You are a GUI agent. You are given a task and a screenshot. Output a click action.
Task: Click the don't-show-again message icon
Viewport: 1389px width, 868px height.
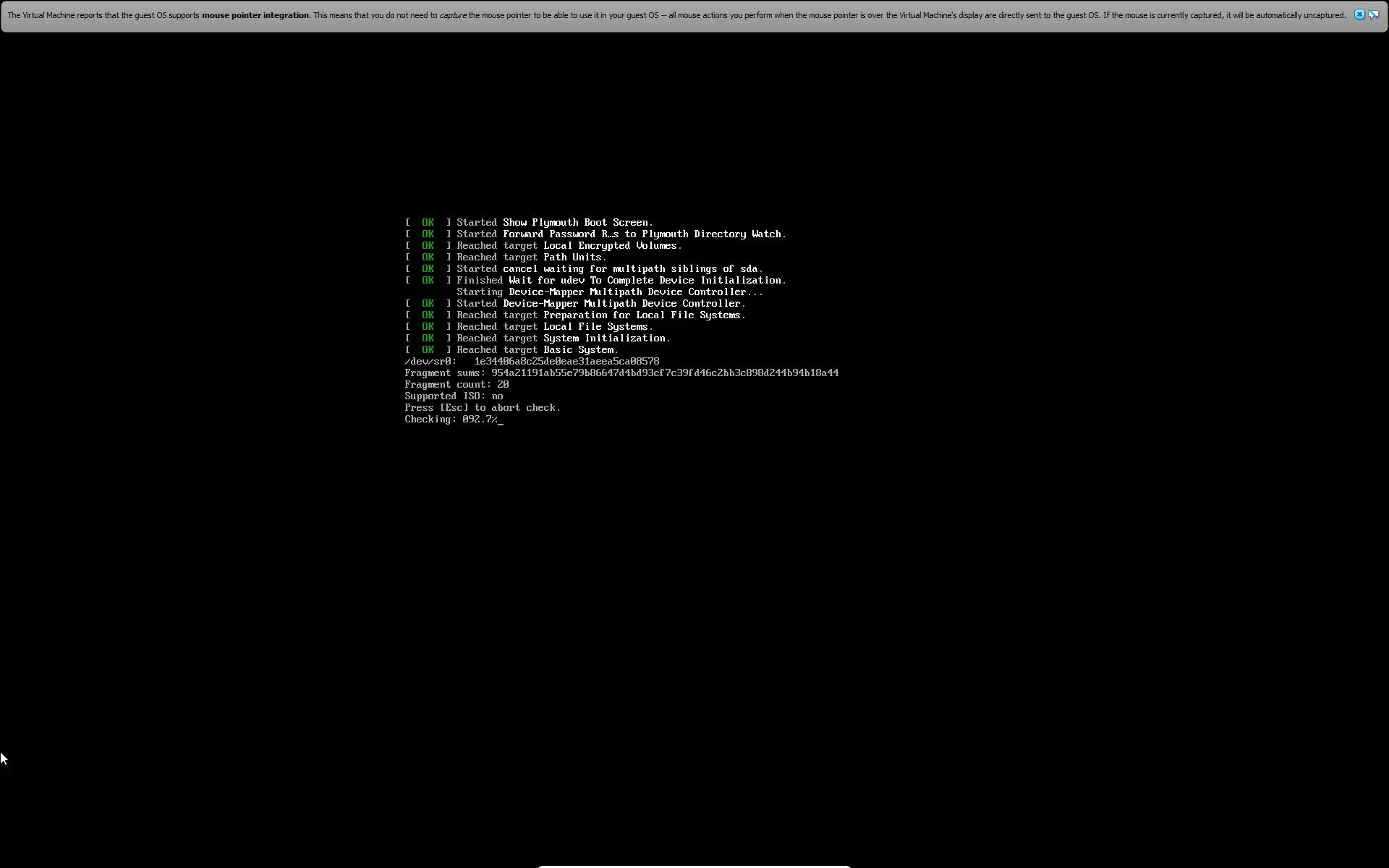point(1373,14)
